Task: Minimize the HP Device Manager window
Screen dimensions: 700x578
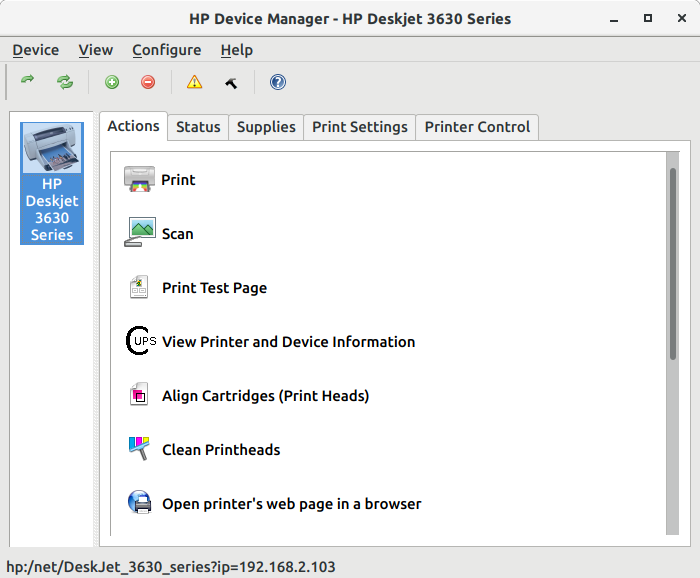Action: coord(614,19)
